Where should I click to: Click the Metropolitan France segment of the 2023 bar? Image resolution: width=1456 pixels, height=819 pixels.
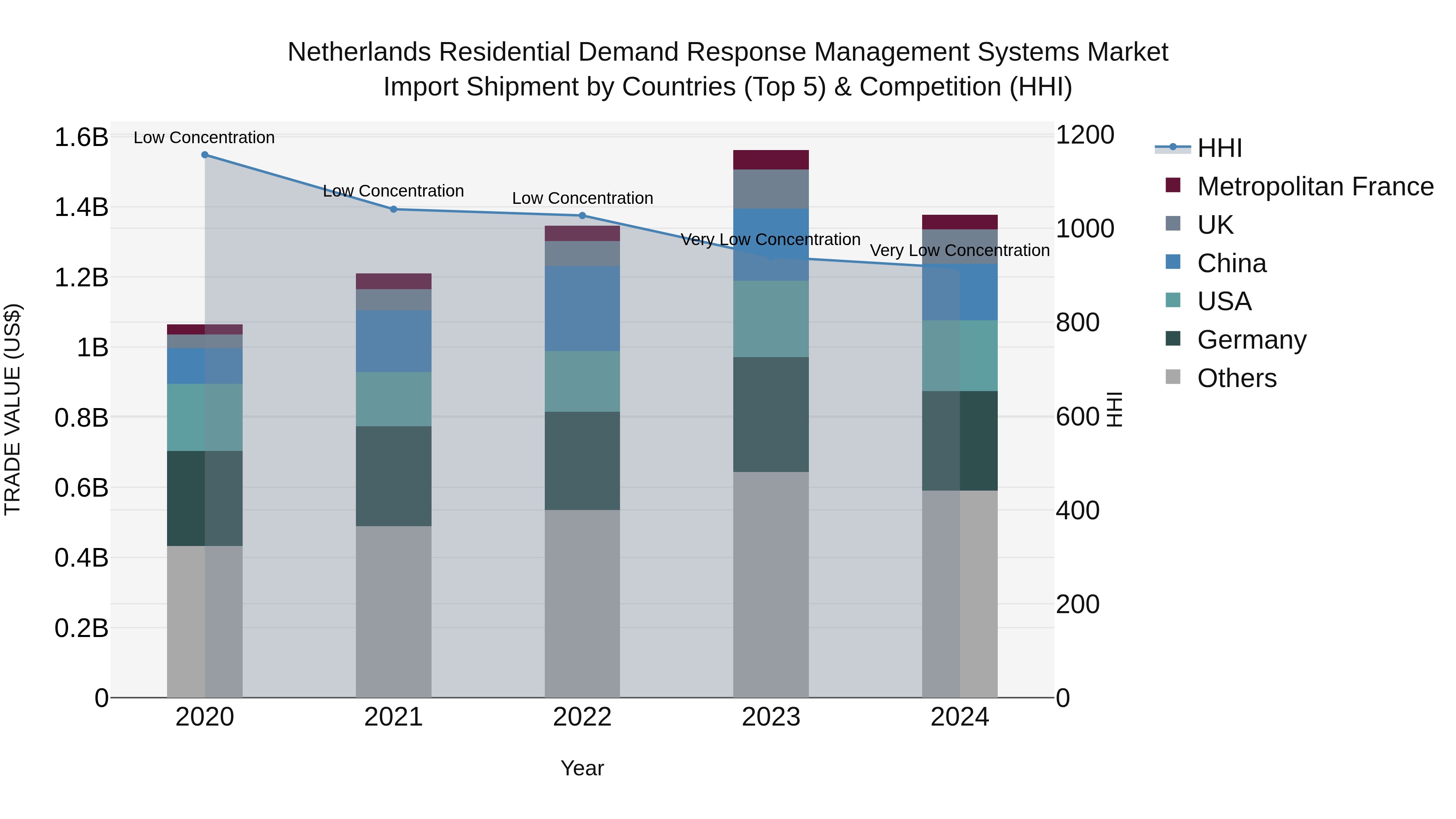click(771, 160)
